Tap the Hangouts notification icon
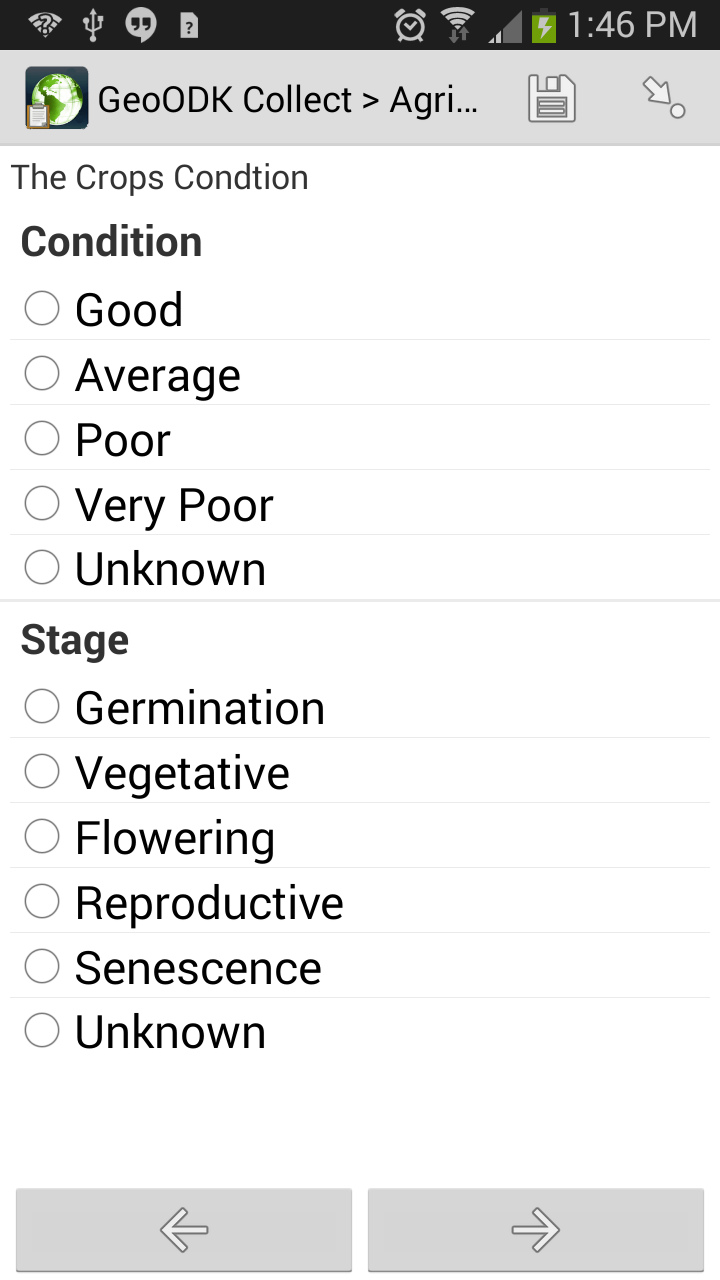 coord(141,25)
